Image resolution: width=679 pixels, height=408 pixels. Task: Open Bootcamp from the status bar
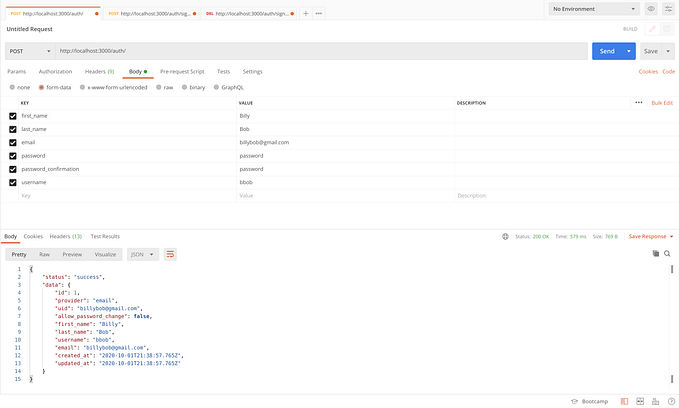589,402
